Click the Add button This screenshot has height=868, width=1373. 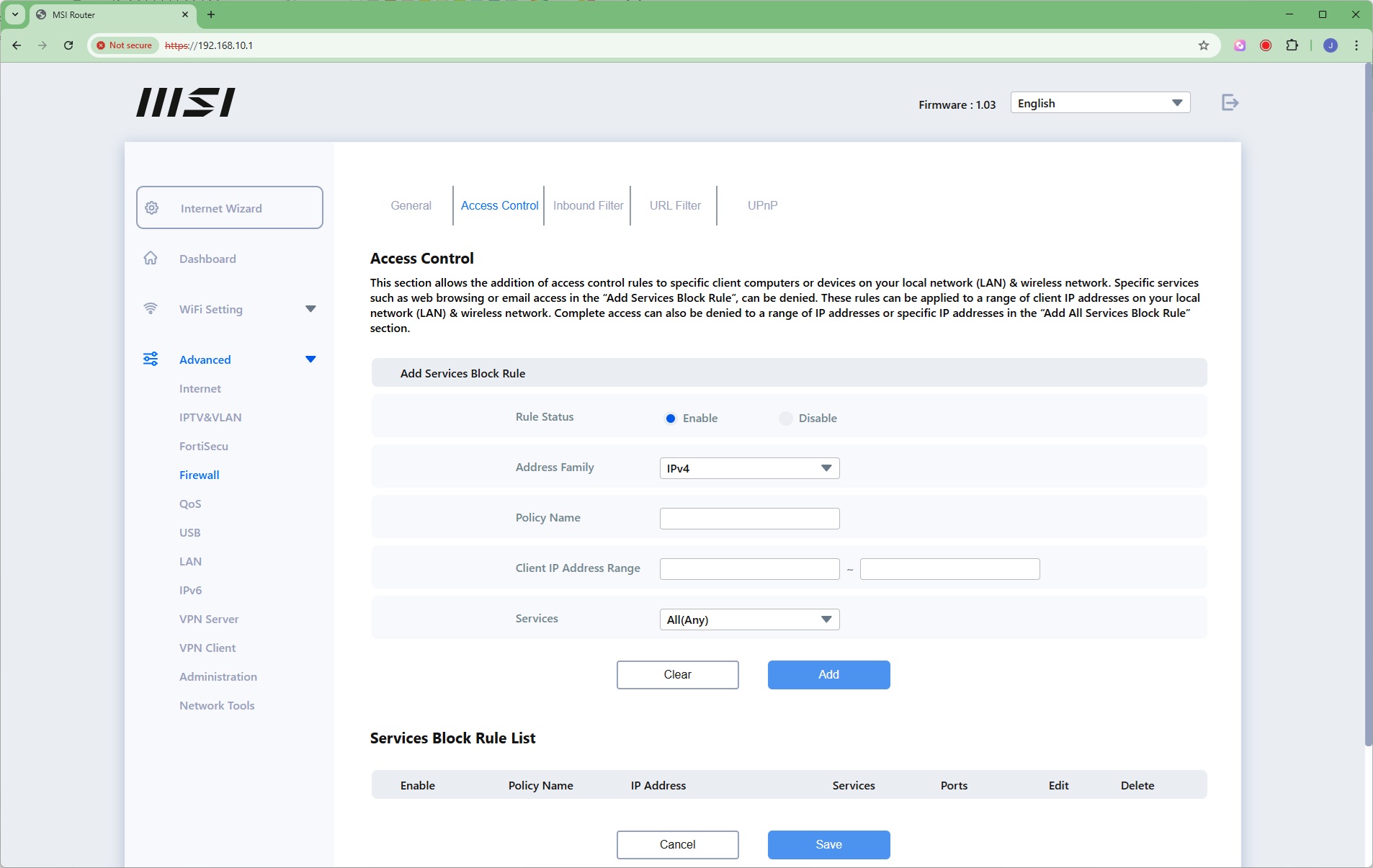tap(828, 675)
